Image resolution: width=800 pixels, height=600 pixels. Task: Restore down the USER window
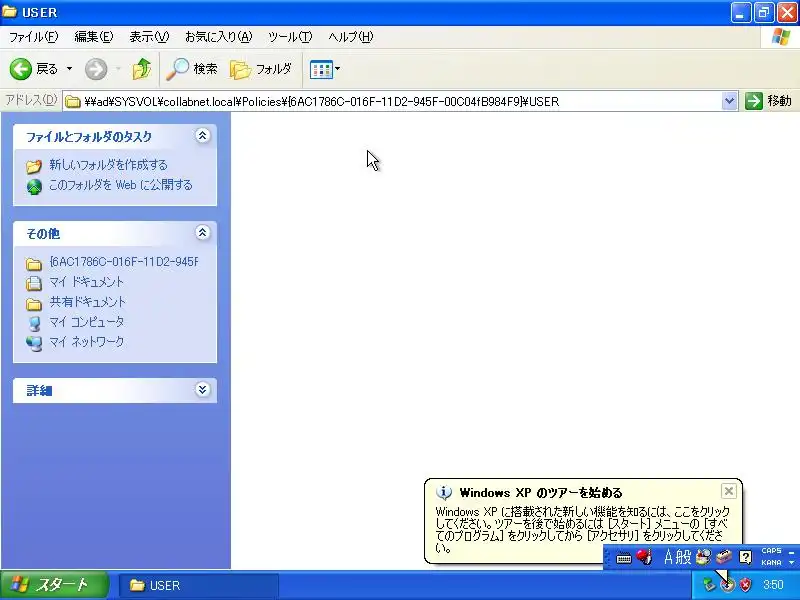(764, 12)
